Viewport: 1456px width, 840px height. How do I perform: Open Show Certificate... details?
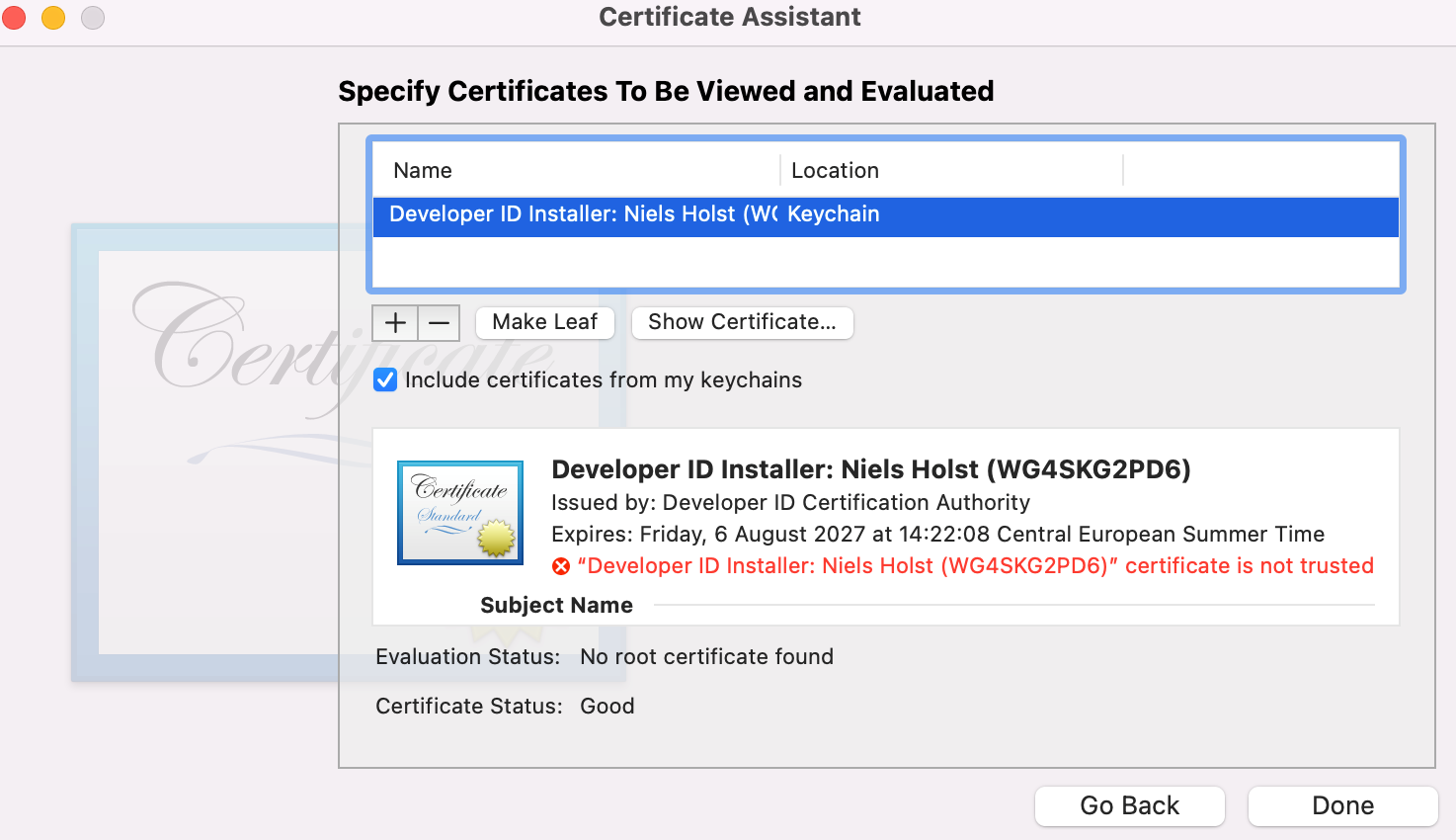point(742,322)
